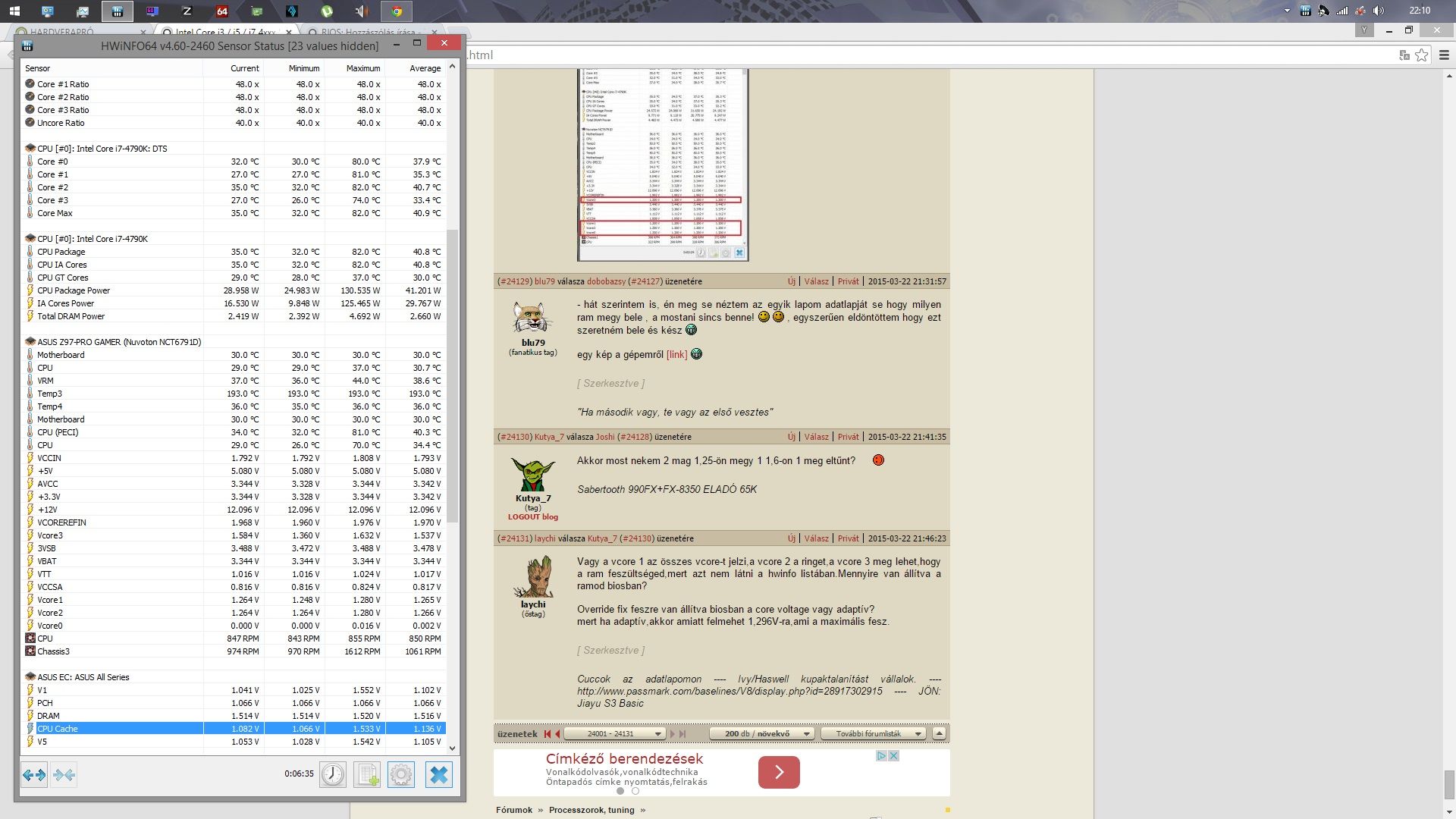The width and height of the screenshot is (1456, 819).
Task: Close the ad with its X icon
Action: point(893,756)
